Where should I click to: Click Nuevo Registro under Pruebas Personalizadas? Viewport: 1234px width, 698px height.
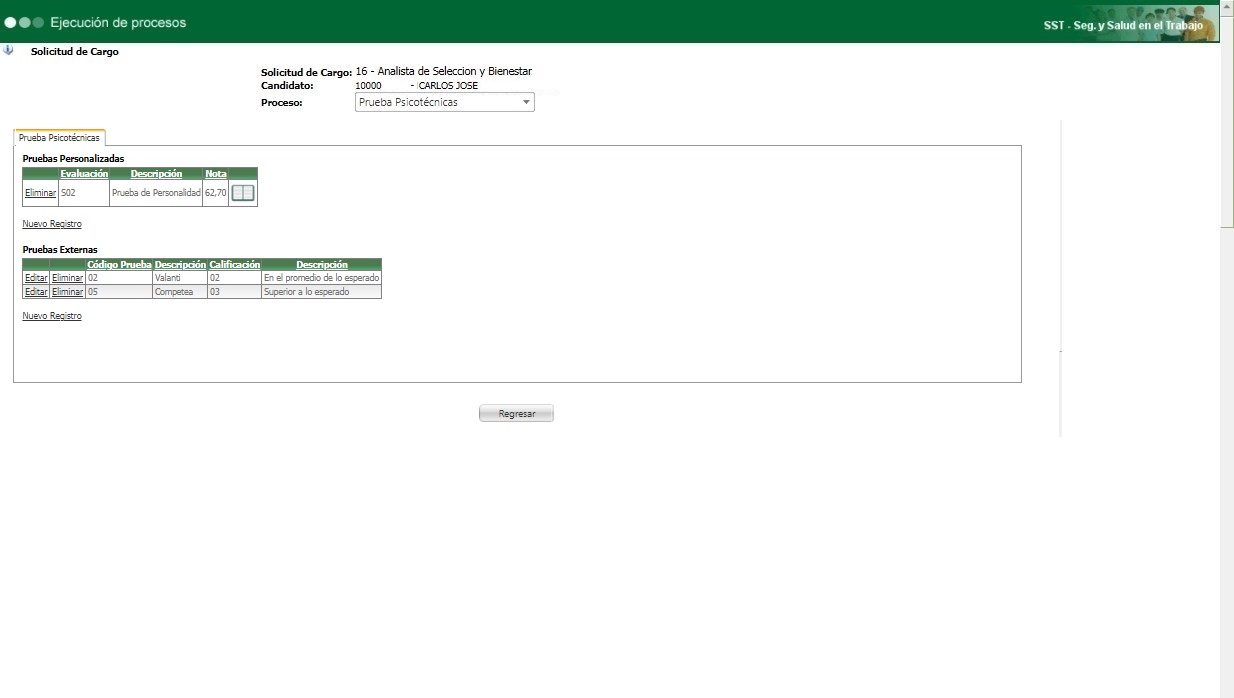(x=52, y=224)
